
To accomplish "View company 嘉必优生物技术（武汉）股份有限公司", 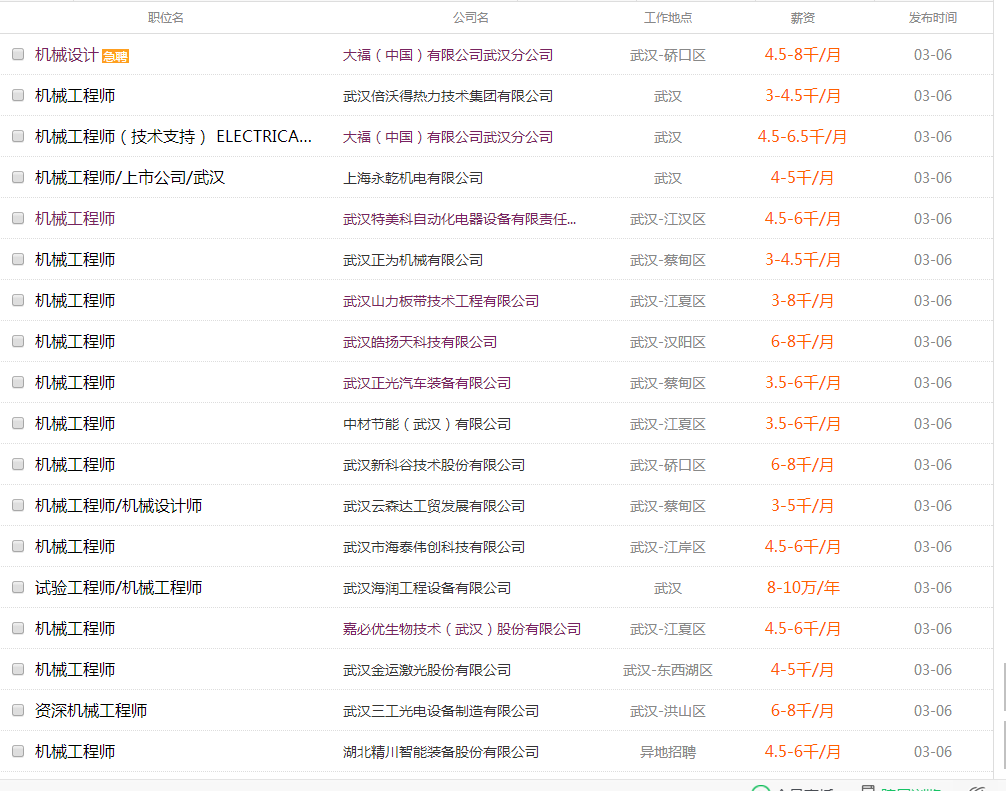I will pyautogui.click(x=462, y=629).
